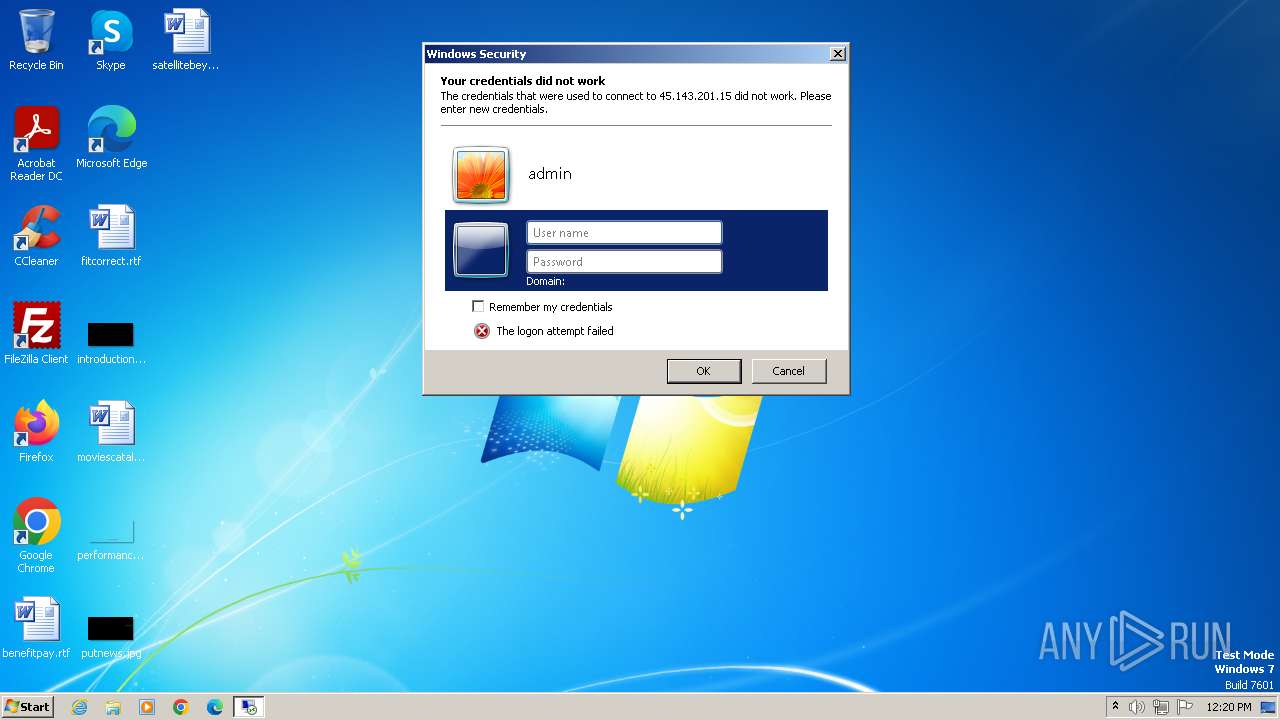Open the Start menu
The width and height of the screenshot is (1280, 720).
[x=28, y=707]
